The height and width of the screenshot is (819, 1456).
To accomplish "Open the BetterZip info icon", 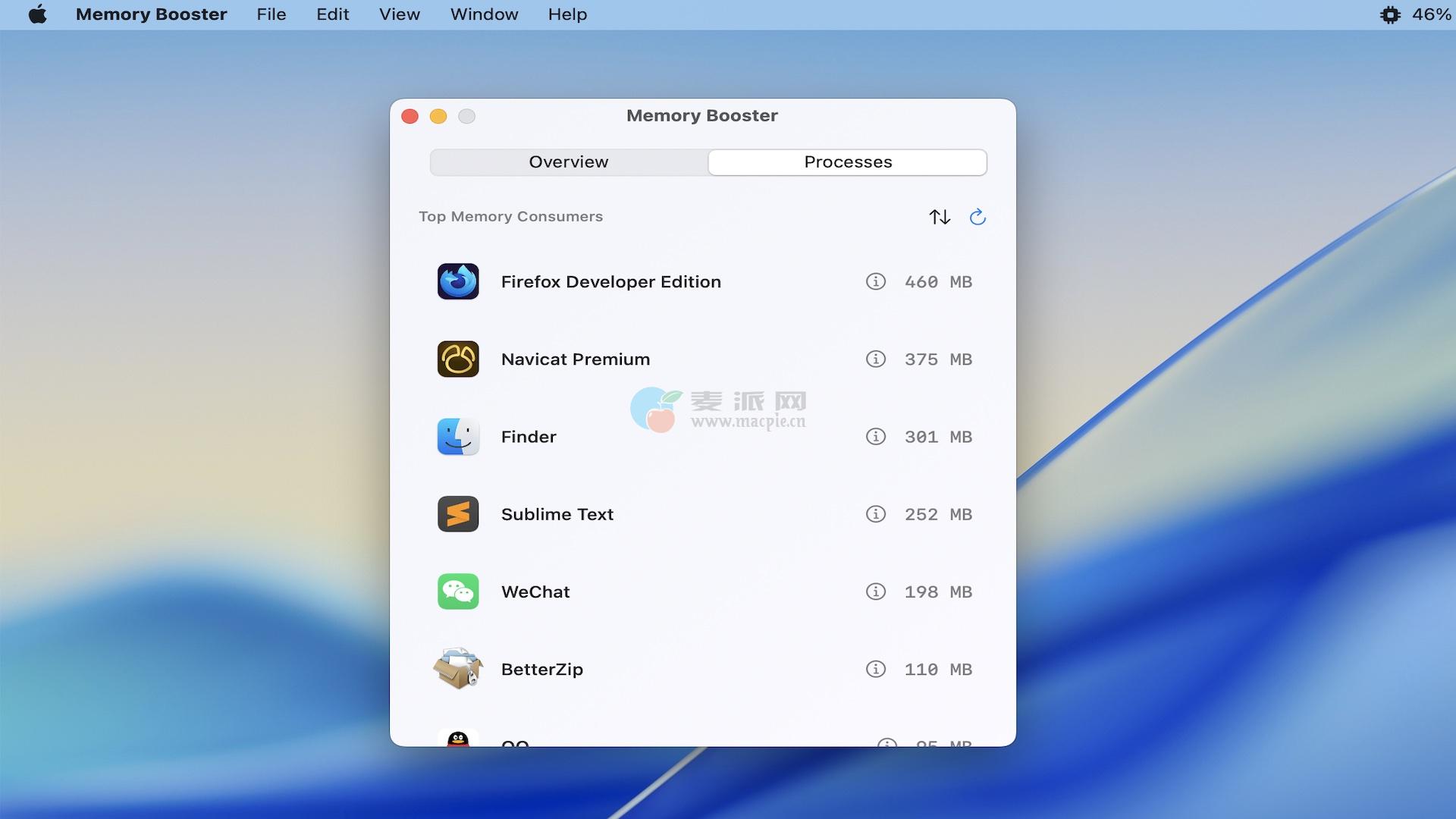I will pos(876,669).
